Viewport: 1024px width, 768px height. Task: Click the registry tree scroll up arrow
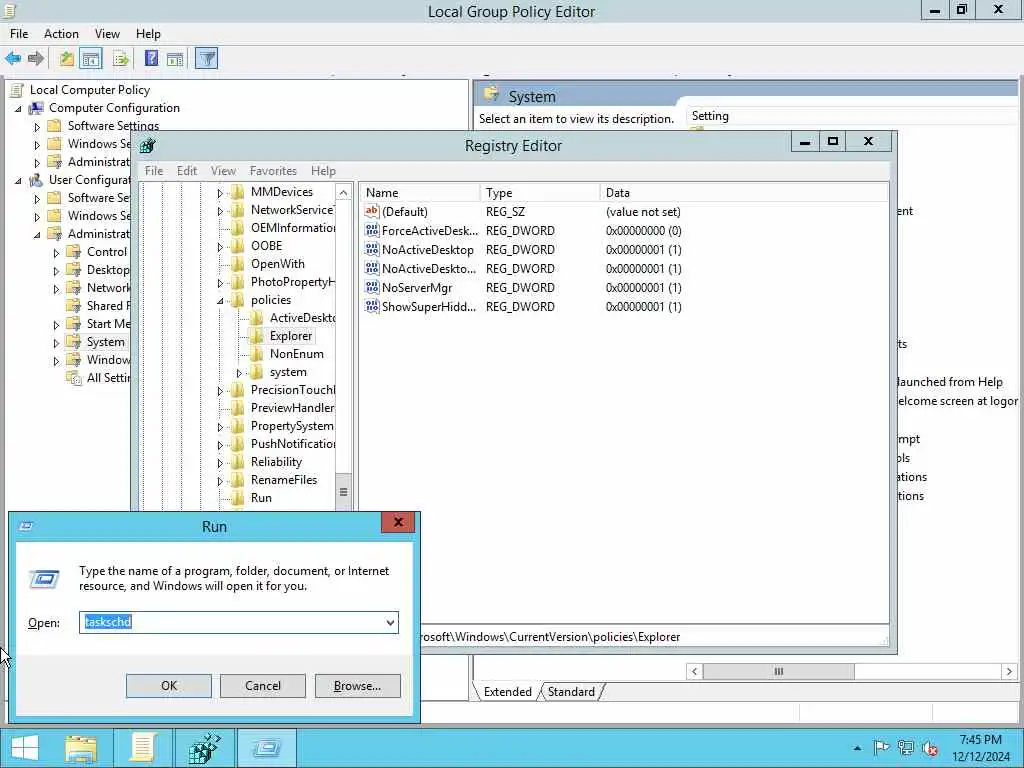(344, 193)
